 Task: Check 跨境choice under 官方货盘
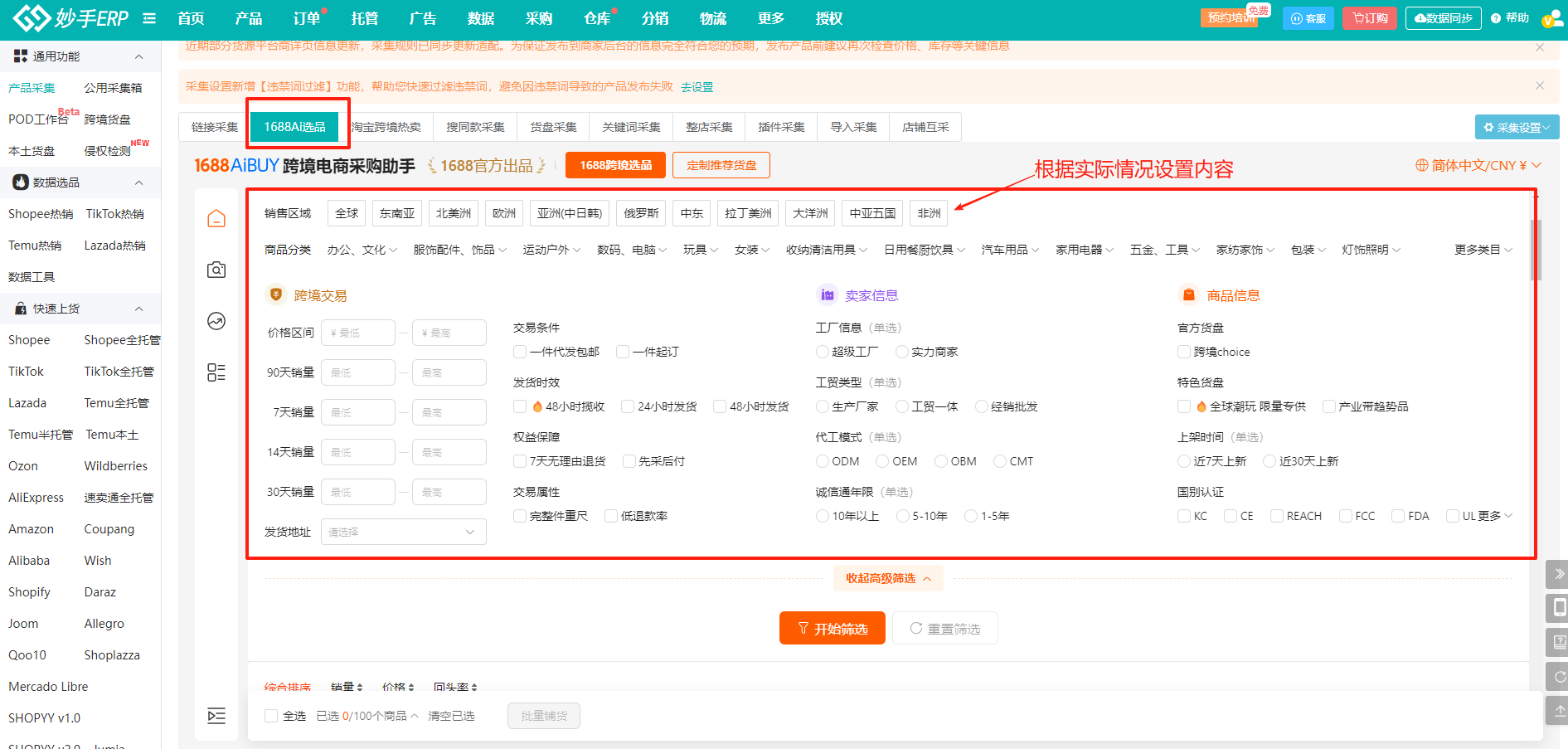[x=1184, y=351]
